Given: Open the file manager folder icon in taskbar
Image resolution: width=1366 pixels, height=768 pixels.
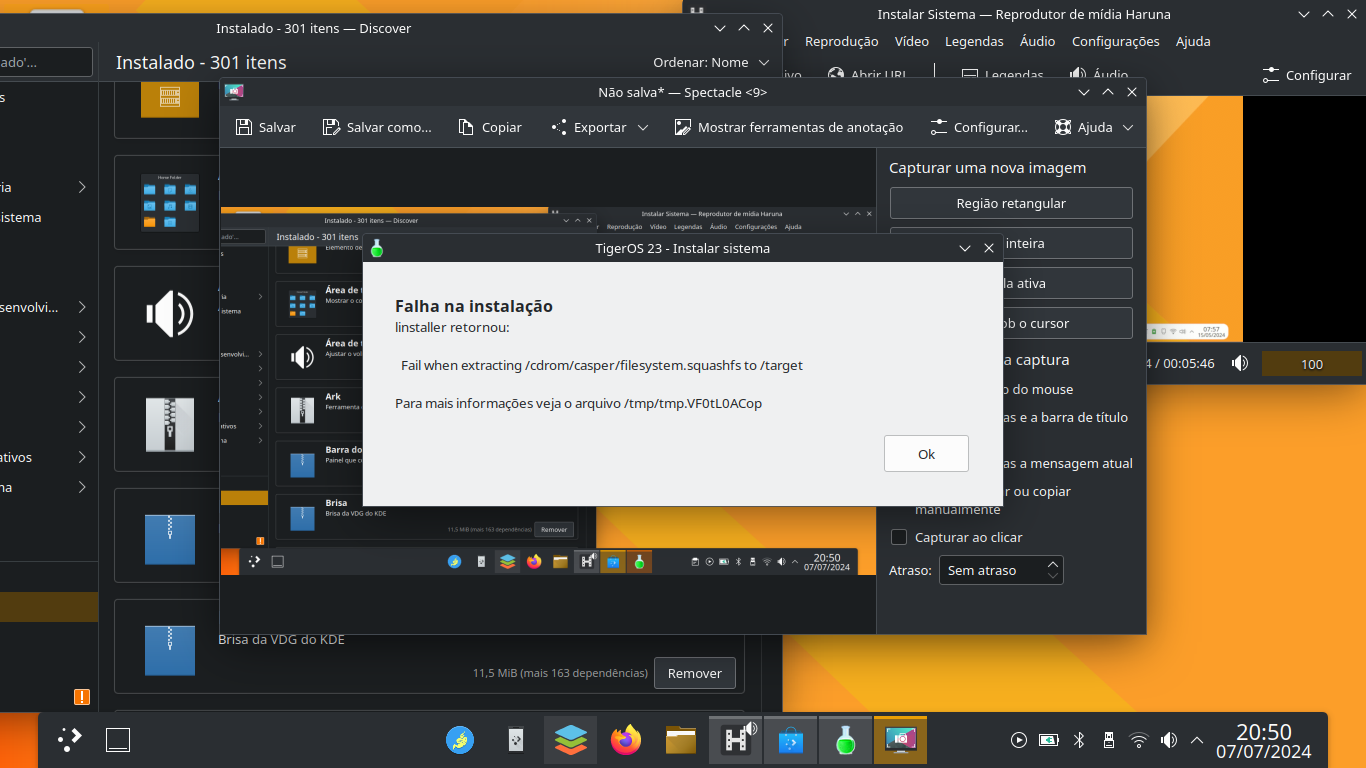Looking at the screenshot, I should click(x=680, y=740).
